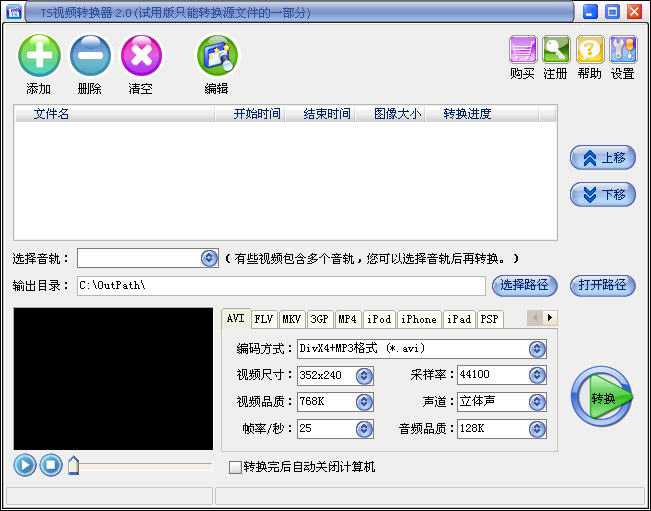Image resolution: width=651 pixels, height=511 pixels.
Task: Switch to the FLV tab
Action: tap(264, 319)
